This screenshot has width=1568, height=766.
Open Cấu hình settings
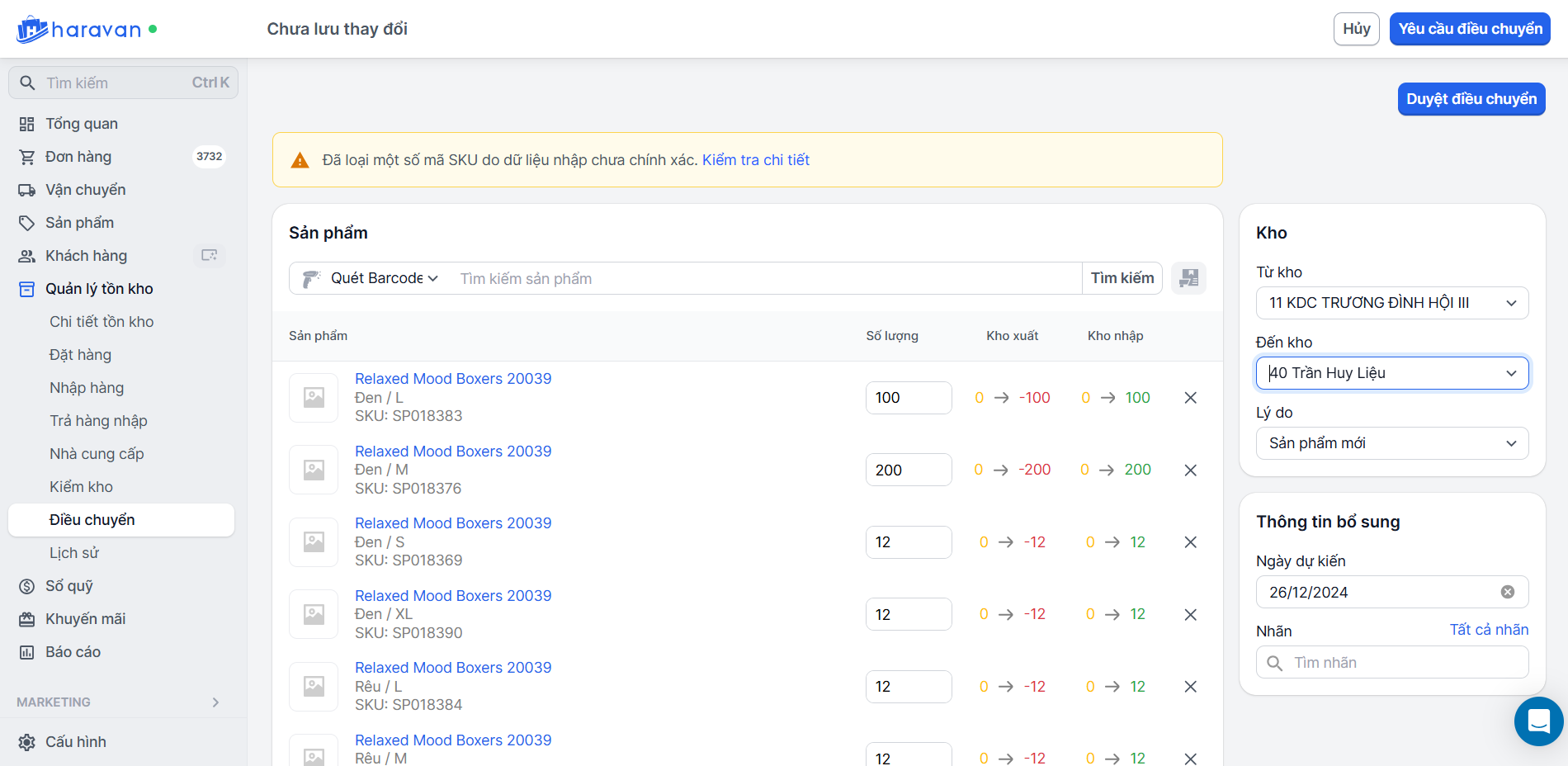tap(75, 742)
